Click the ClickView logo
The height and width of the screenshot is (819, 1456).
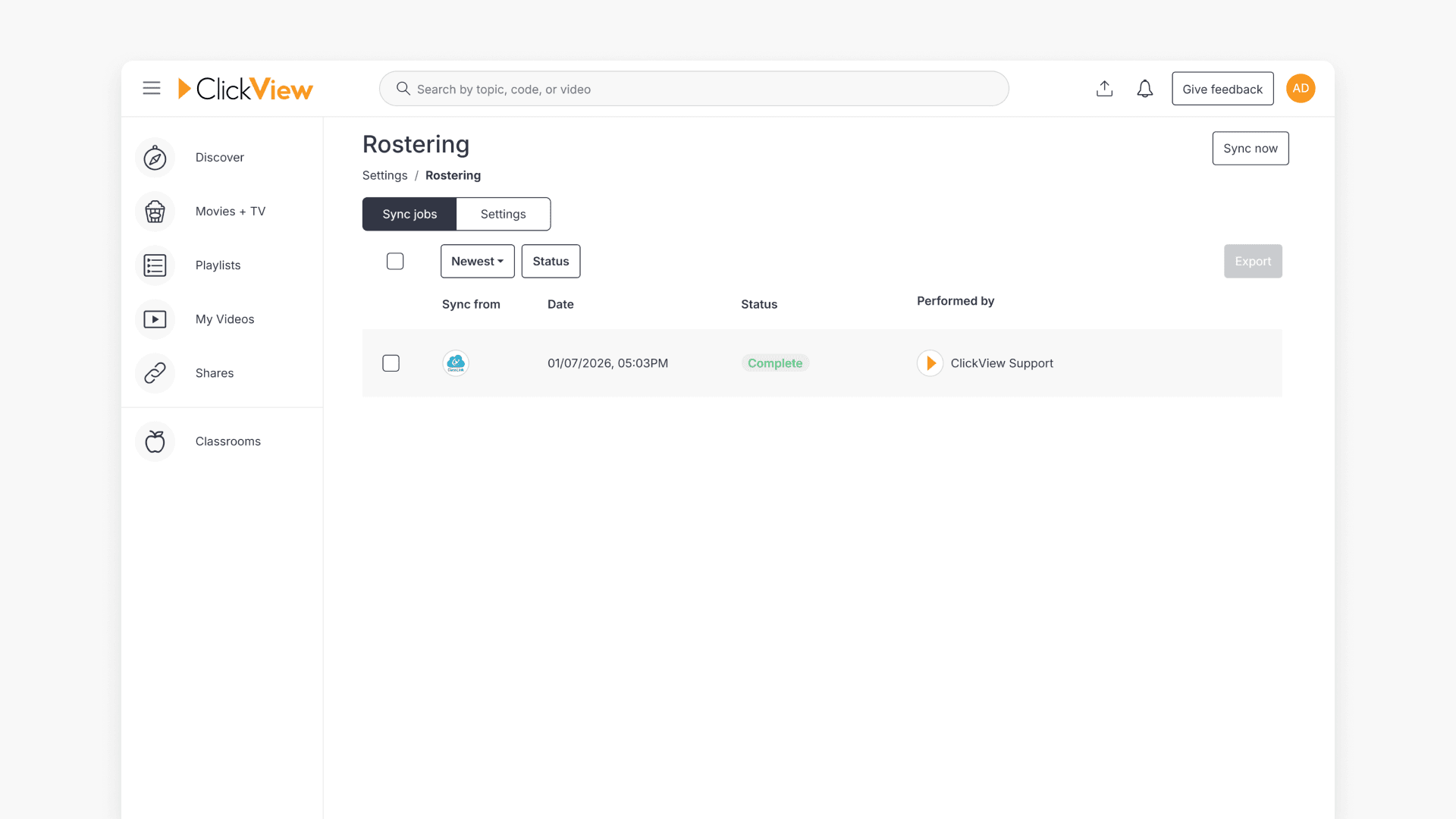point(245,88)
